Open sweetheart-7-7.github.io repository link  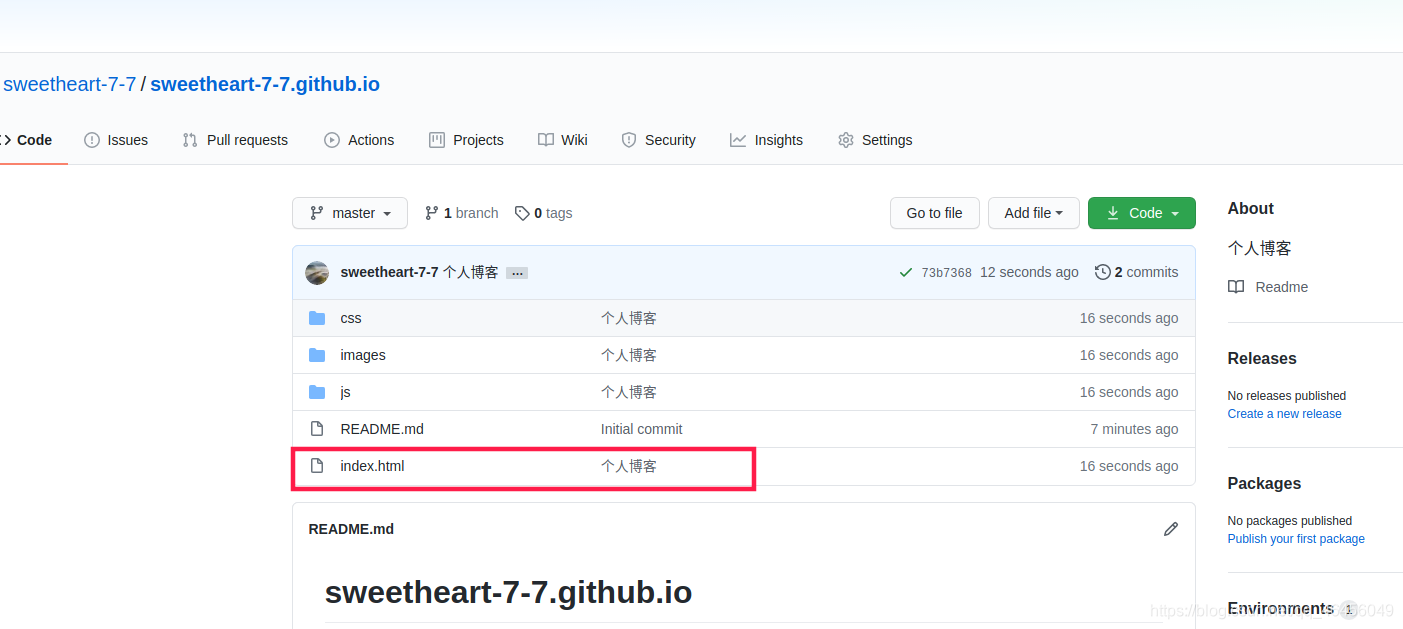coord(265,84)
